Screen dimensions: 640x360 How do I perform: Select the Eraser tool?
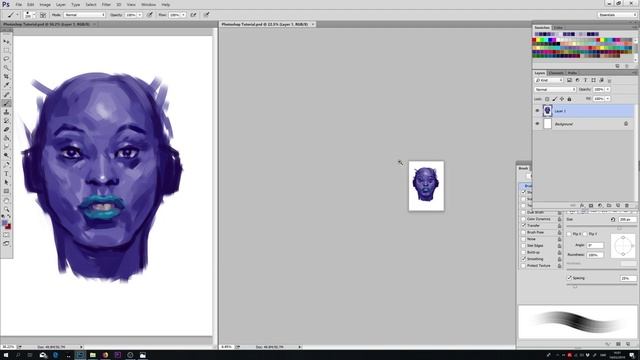(6, 129)
